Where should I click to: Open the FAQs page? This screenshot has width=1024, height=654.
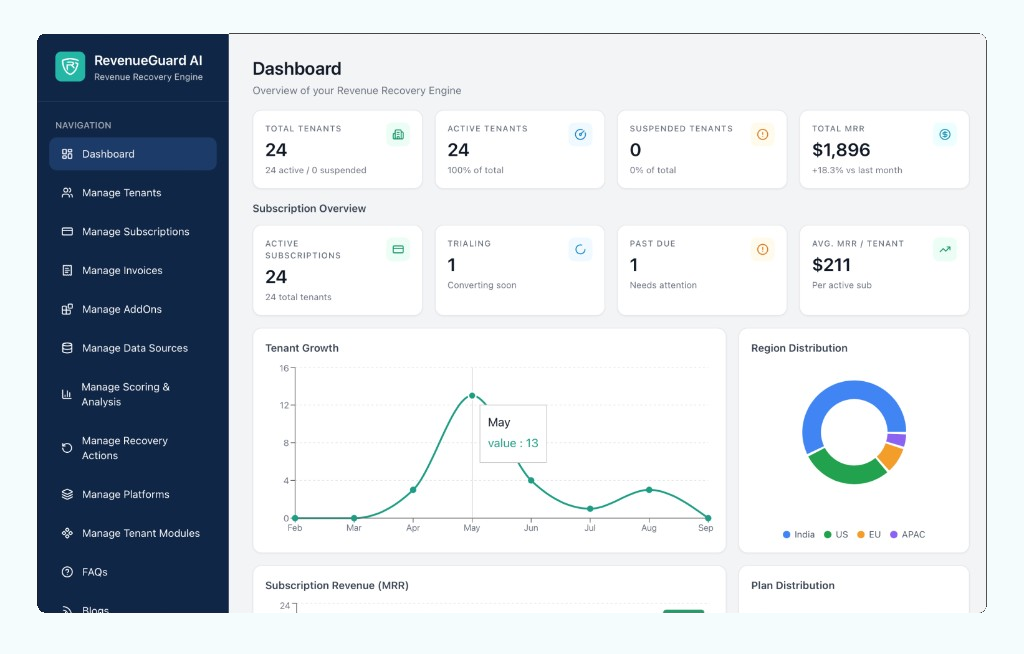click(x=133, y=572)
